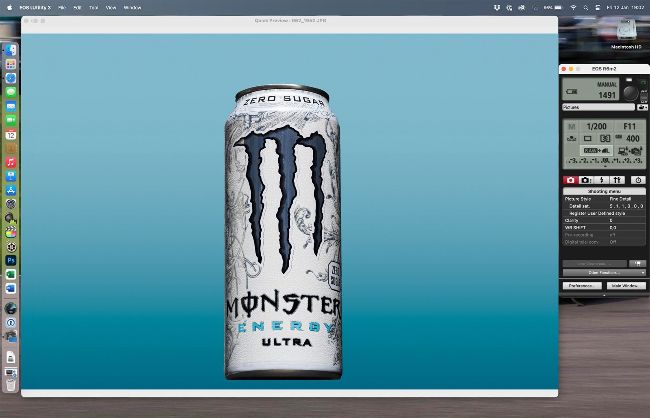Open the Window menu in menu bar
Viewport: 650px width, 418px height.
pos(132,7)
